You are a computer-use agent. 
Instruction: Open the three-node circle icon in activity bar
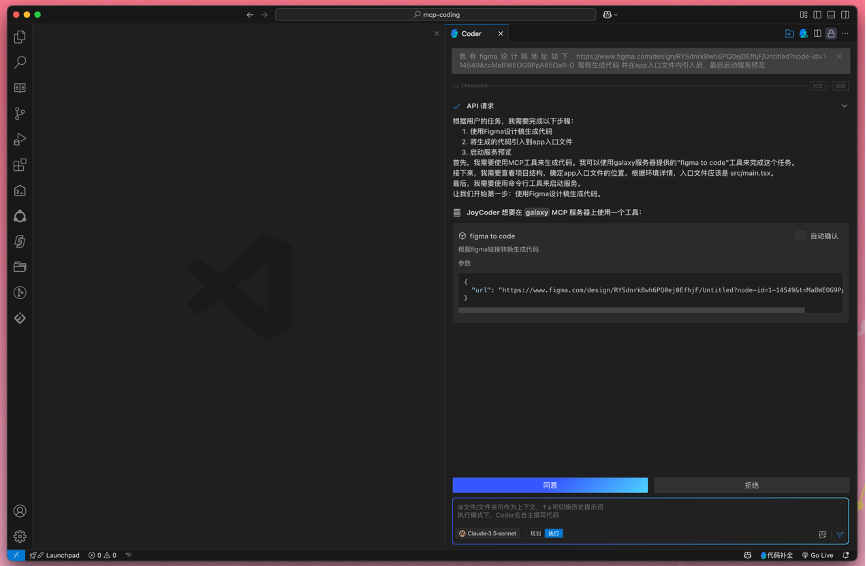pyautogui.click(x=20, y=216)
